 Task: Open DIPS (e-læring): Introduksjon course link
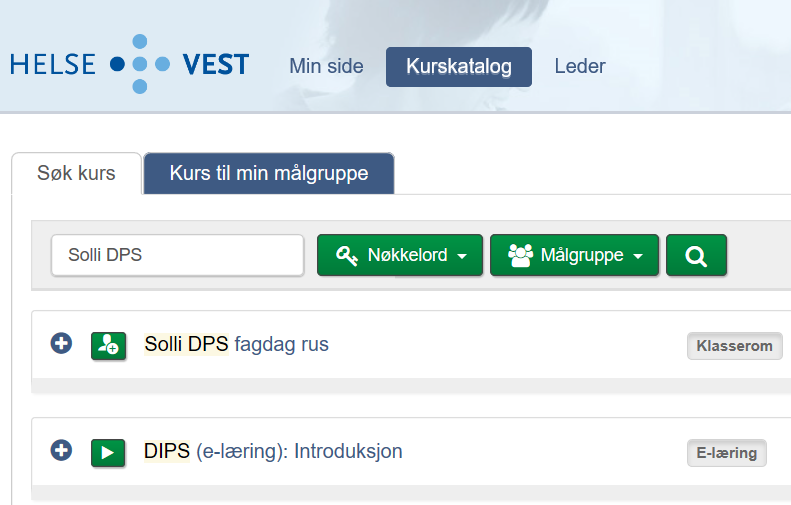(x=273, y=451)
